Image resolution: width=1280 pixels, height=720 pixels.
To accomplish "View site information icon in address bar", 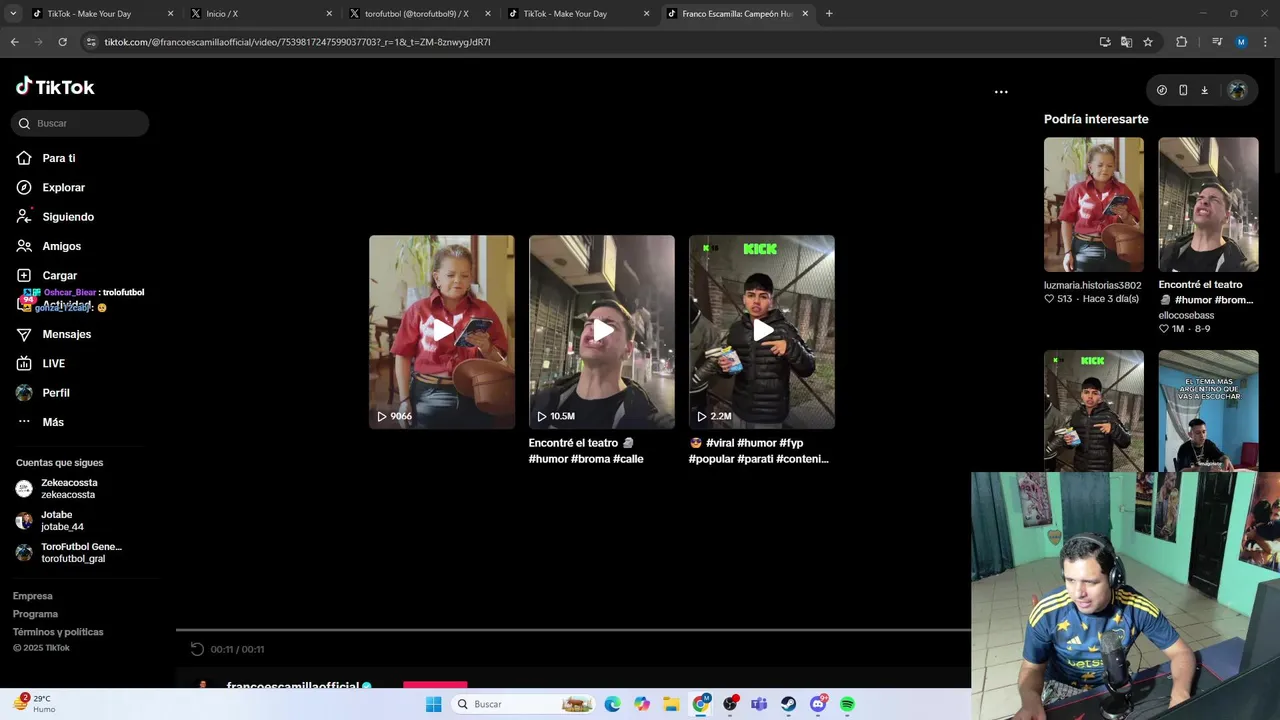I will (91, 42).
